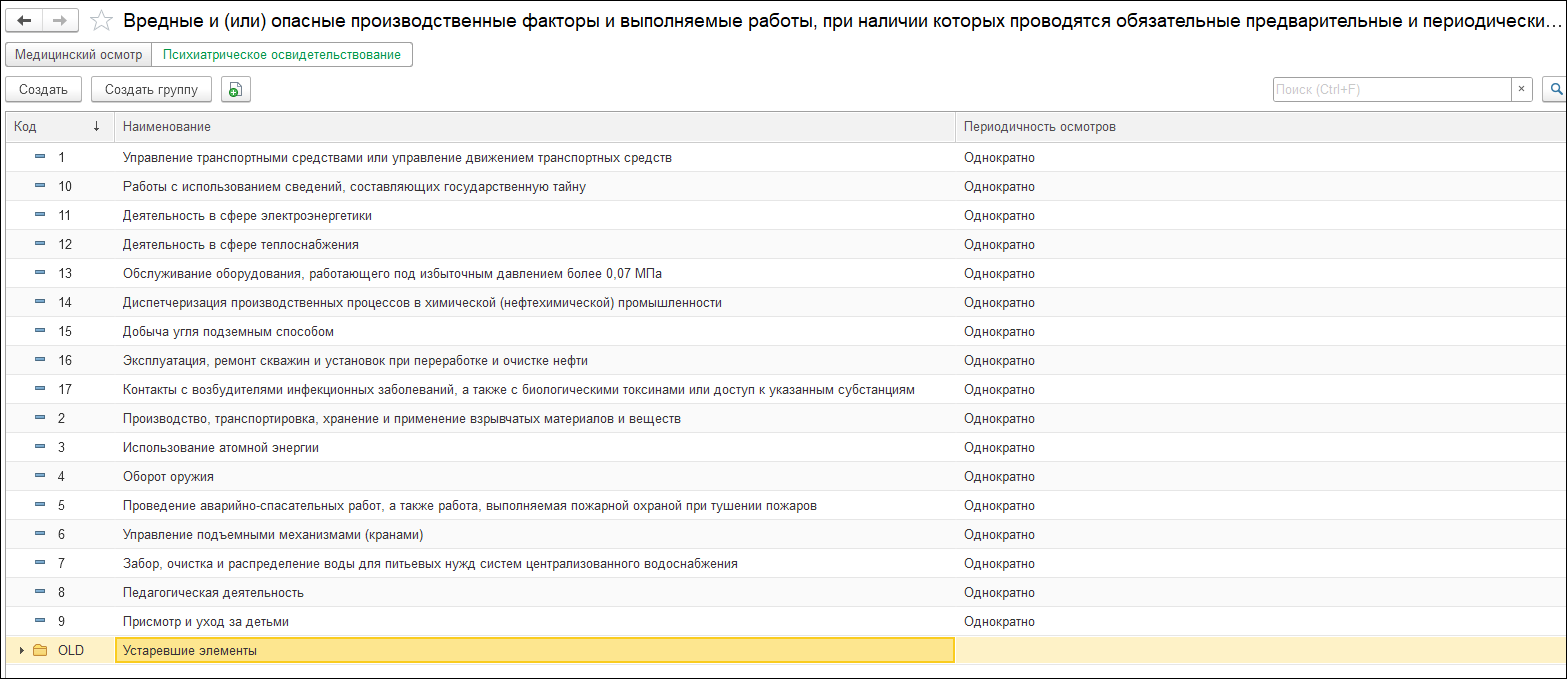The height and width of the screenshot is (680, 1568).
Task: Click Однократно in Оборот оружия row
Action: (x=999, y=476)
